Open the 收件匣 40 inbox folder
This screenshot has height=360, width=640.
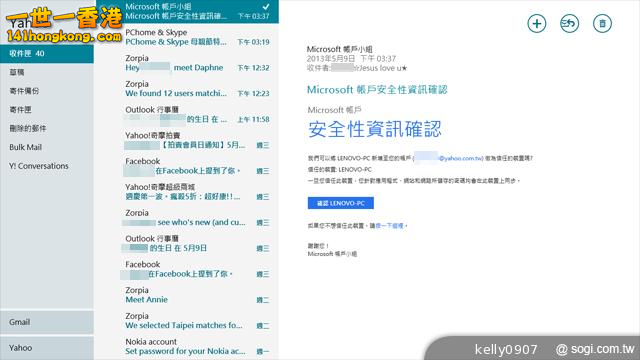[x=47, y=53]
